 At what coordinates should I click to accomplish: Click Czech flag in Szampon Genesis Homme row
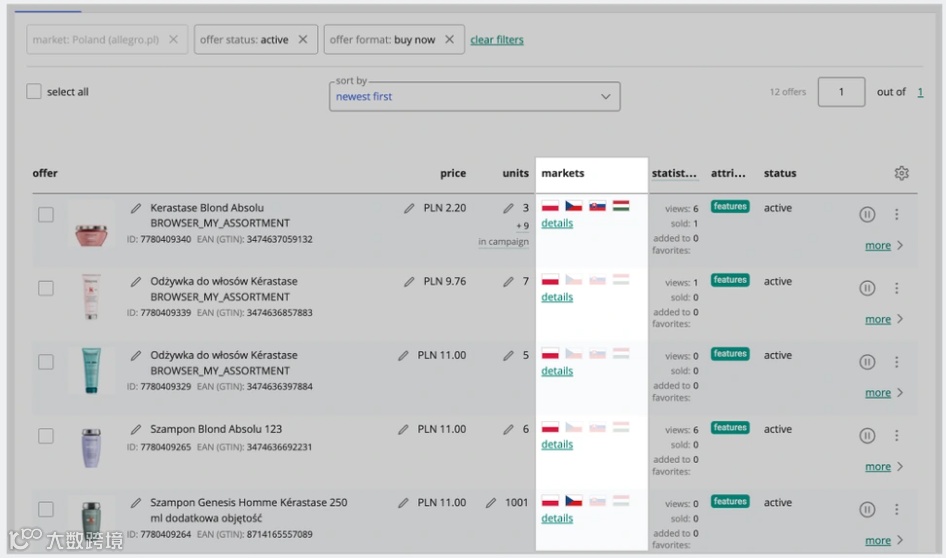(x=573, y=501)
